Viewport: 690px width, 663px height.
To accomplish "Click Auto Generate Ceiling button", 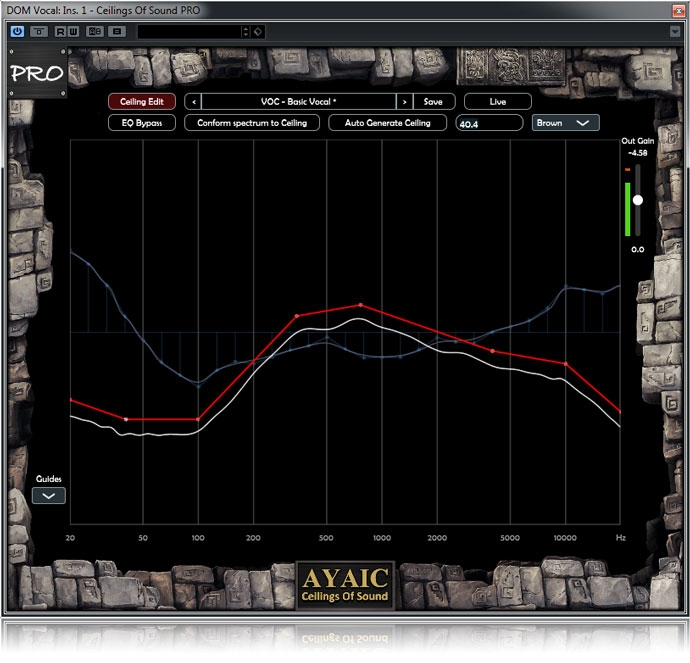I will point(387,123).
